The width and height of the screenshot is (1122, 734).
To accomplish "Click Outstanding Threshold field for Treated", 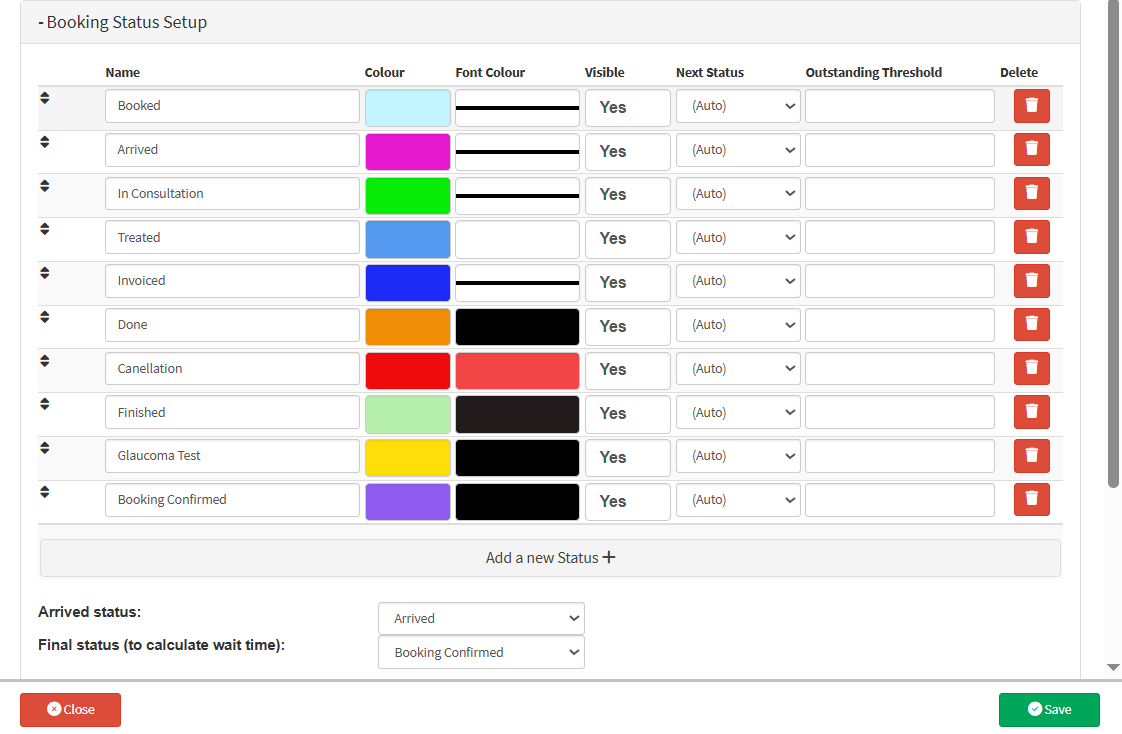I will (899, 238).
